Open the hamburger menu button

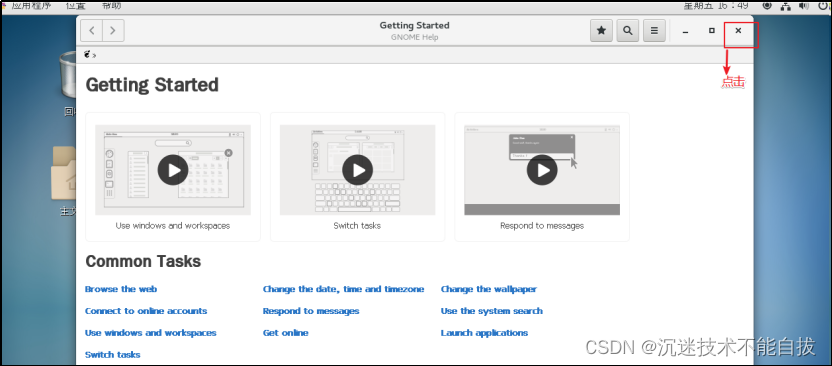point(654,31)
